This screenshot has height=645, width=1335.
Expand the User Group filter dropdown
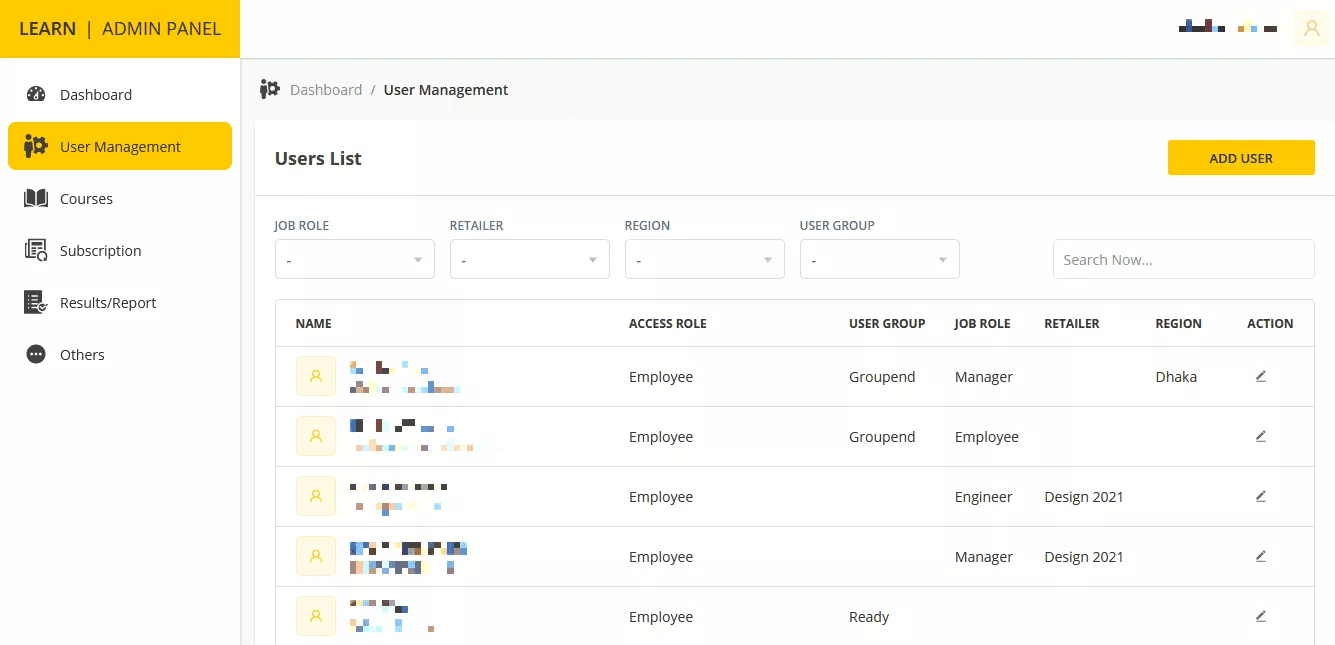tap(879, 260)
